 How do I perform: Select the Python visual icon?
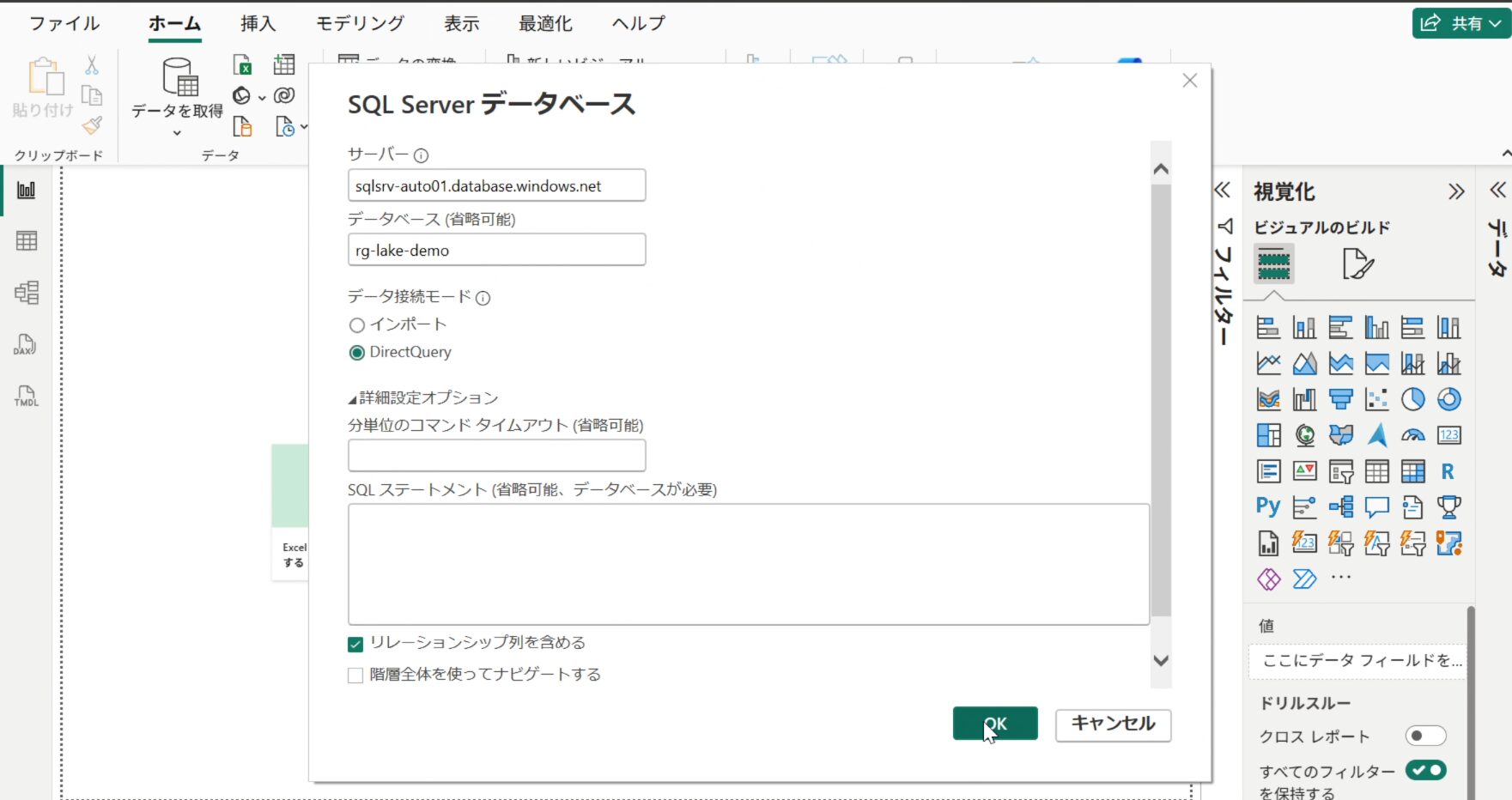(x=1268, y=506)
